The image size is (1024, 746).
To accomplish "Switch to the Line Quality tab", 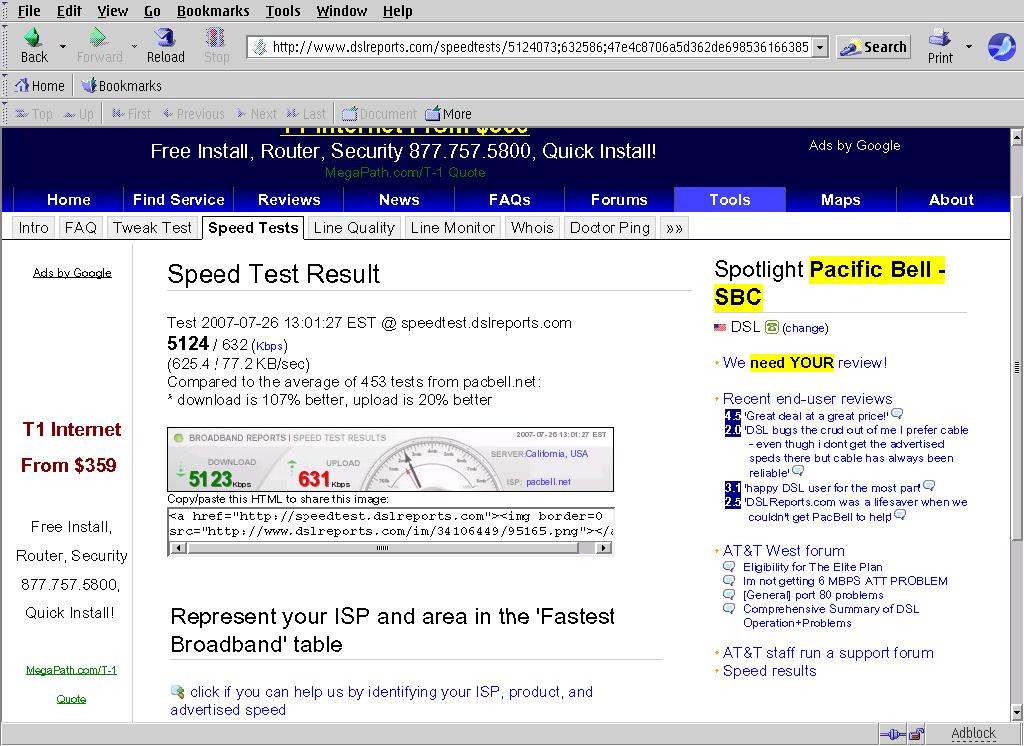I will 354,228.
